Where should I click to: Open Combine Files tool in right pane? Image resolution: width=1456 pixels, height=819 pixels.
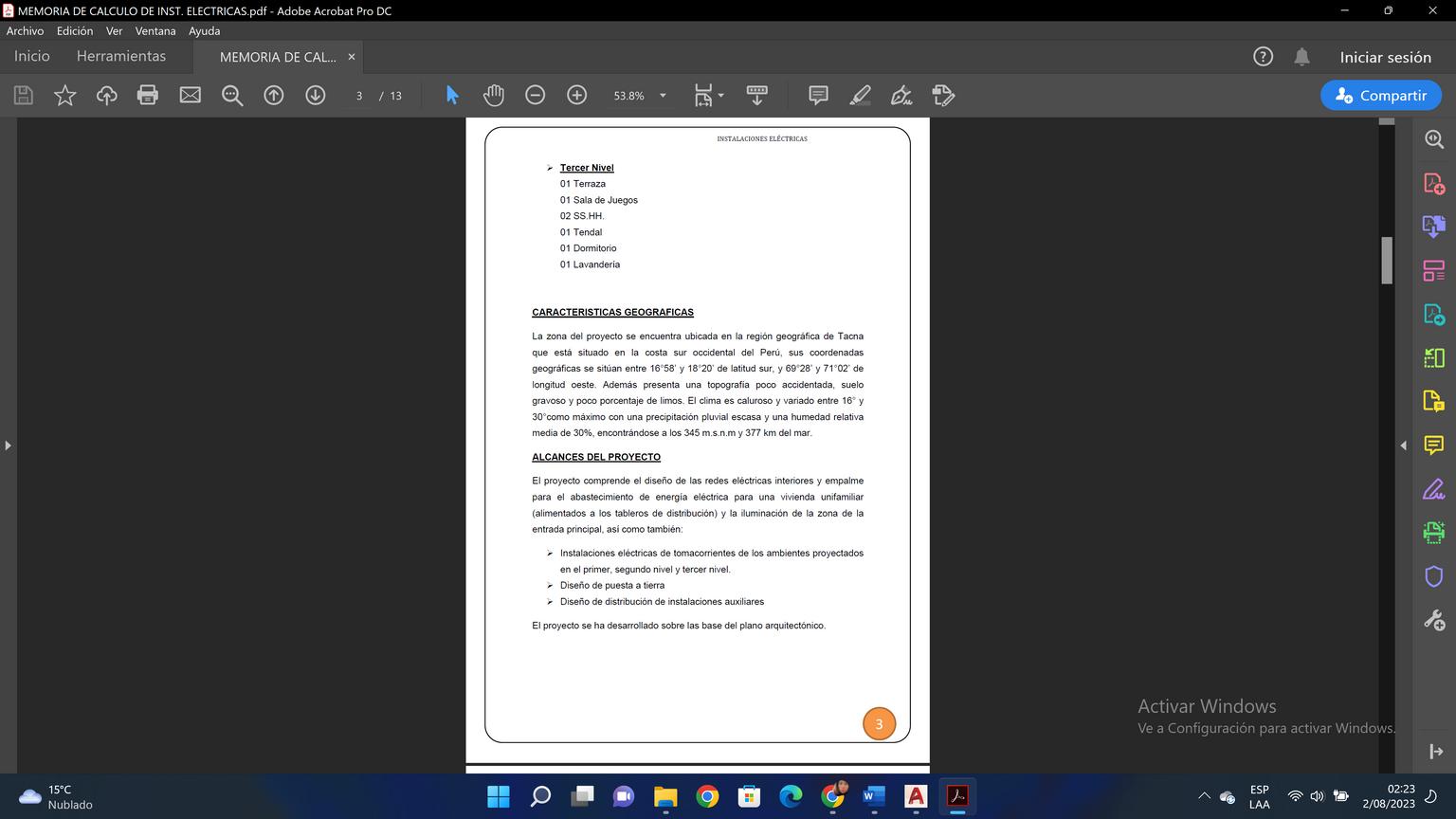click(x=1434, y=227)
